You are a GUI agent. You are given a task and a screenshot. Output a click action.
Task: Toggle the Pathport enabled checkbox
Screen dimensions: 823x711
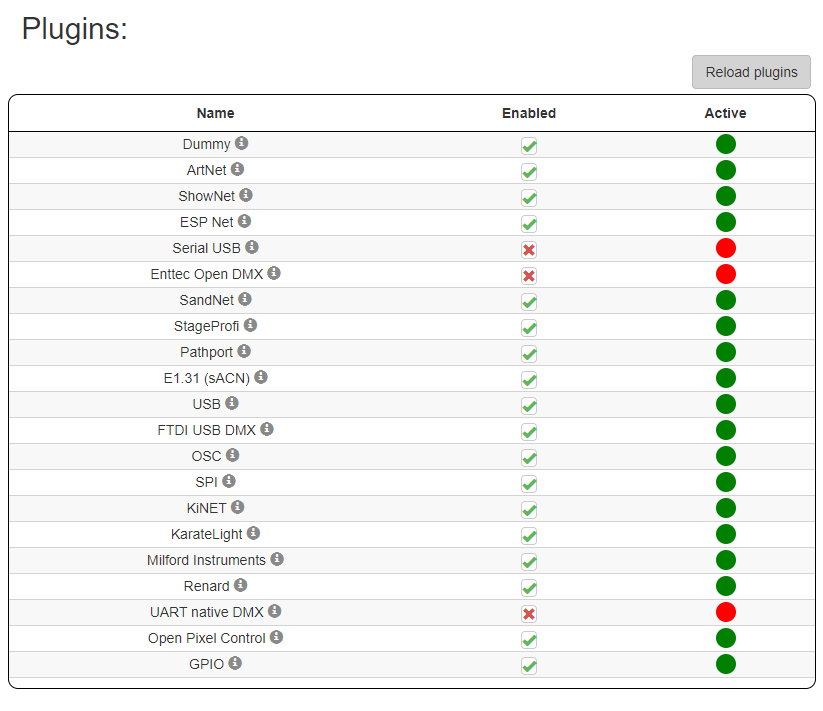[x=529, y=354]
